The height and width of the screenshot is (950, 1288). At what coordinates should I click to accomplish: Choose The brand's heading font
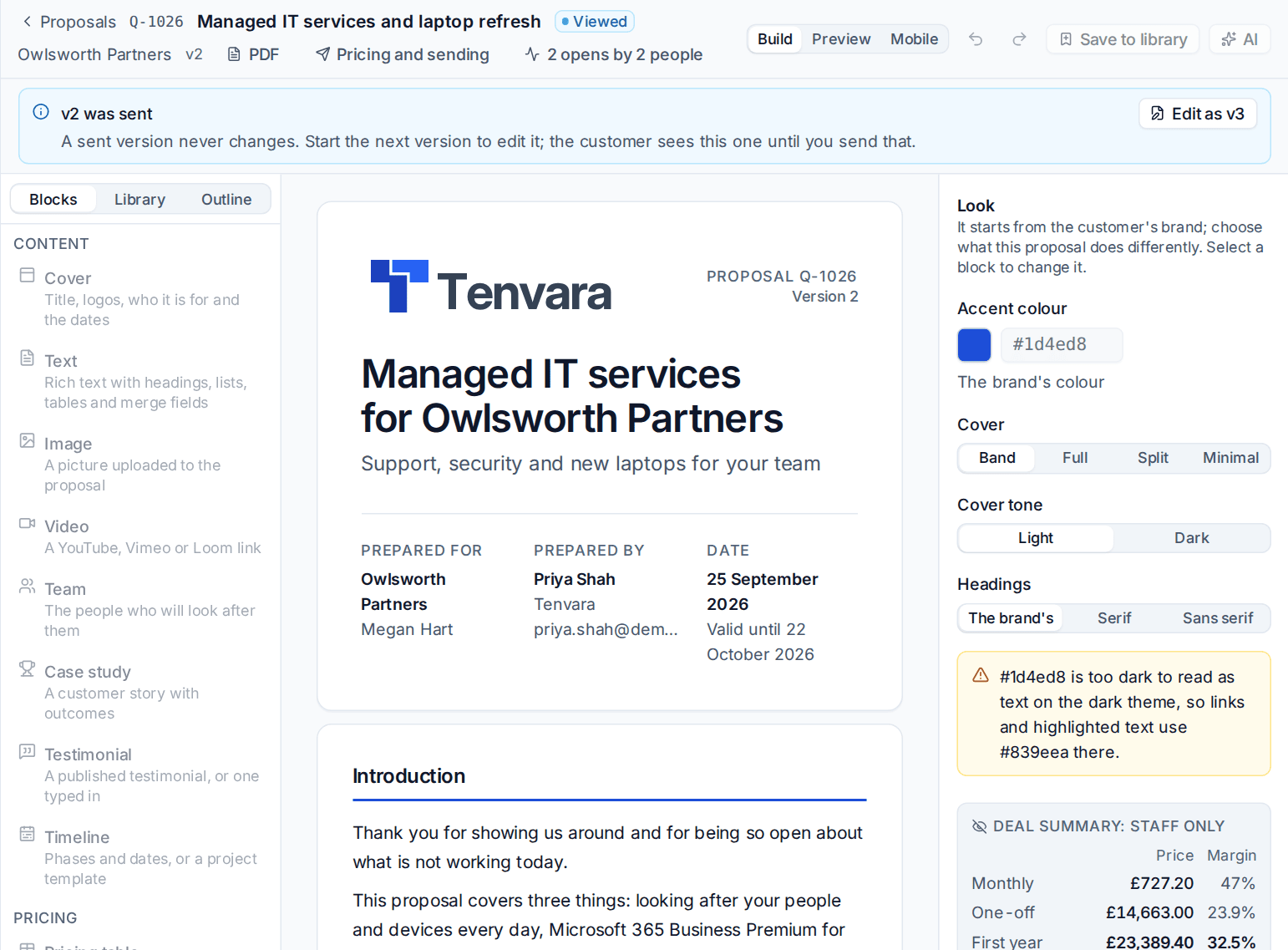point(1011,618)
